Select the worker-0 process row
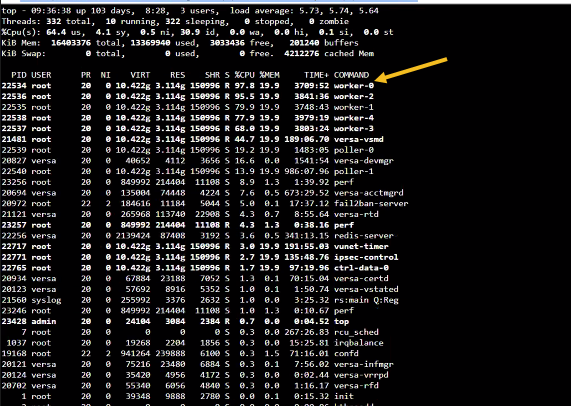This screenshot has height=406, width=571. coord(188,86)
